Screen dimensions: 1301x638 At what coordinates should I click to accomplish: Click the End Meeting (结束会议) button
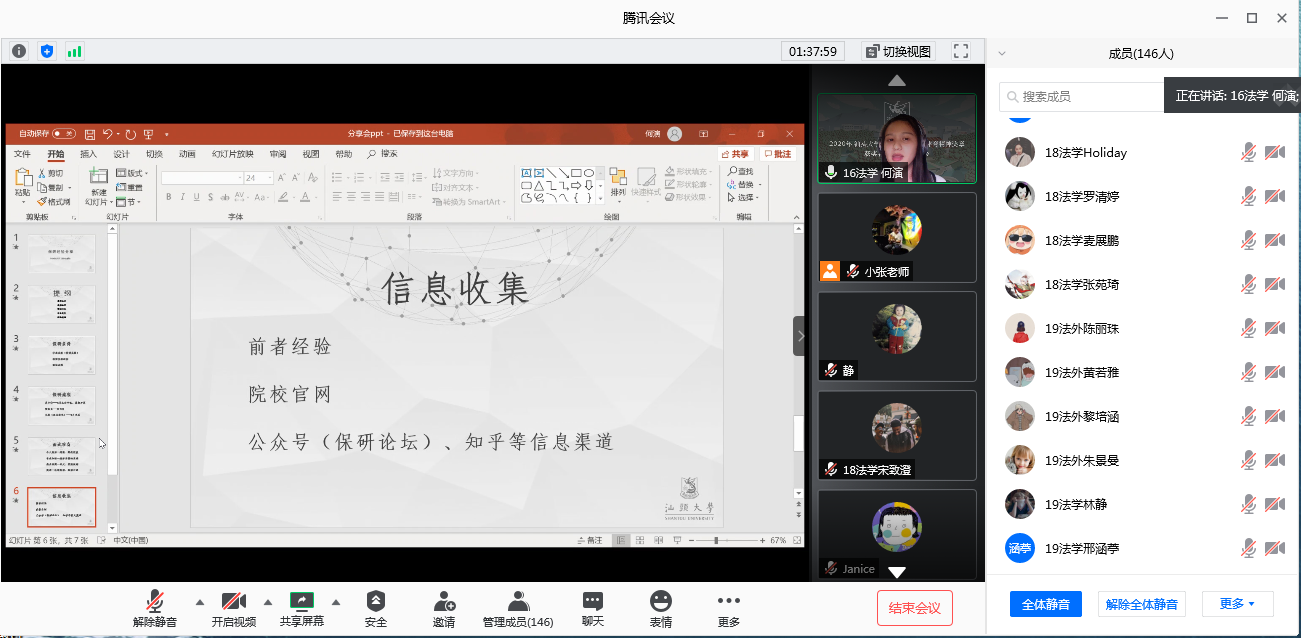click(914, 608)
